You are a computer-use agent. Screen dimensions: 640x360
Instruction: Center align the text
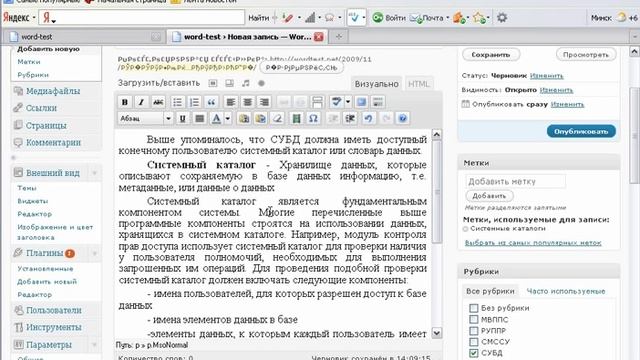pos(247,102)
